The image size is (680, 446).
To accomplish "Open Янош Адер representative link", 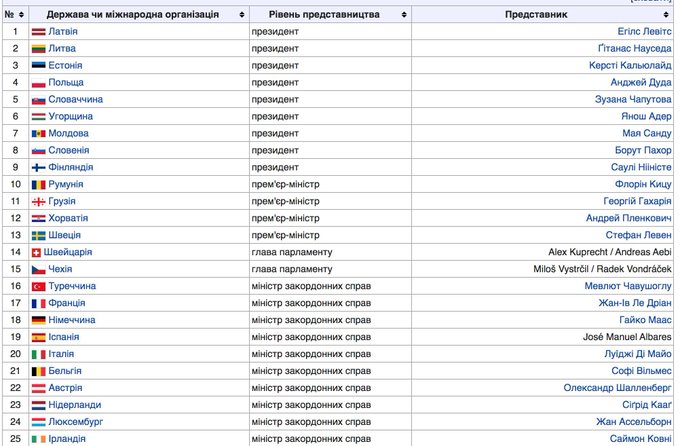I will 646,116.
